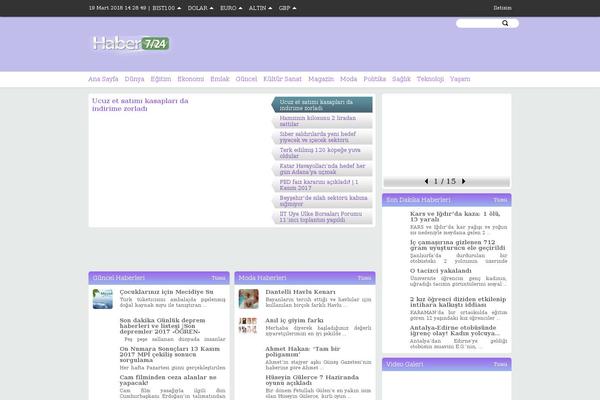Focus the search input field
This screenshot has height=400, width=600.
(479, 23)
